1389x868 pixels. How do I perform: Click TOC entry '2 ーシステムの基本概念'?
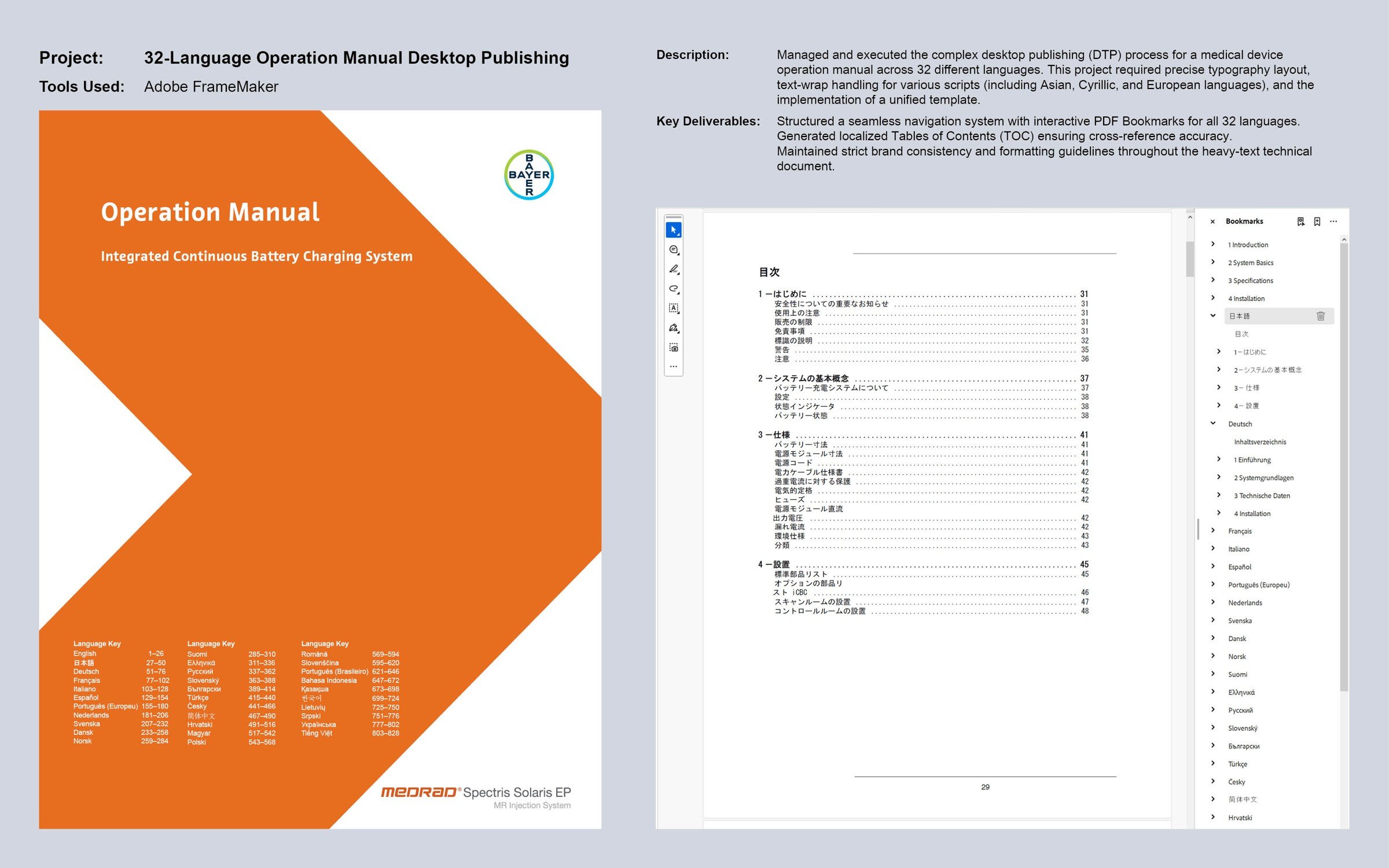(x=923, y=378)
